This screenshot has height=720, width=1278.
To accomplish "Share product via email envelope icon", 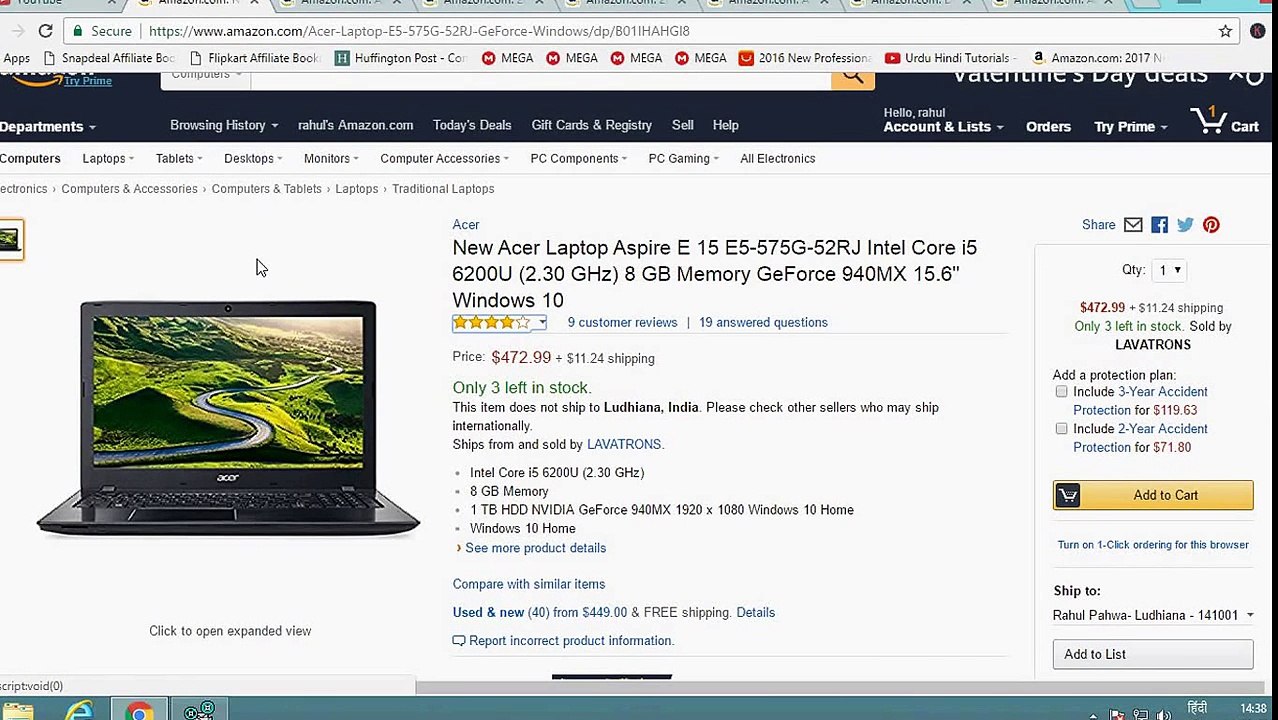I will (x=1133, y=225).
